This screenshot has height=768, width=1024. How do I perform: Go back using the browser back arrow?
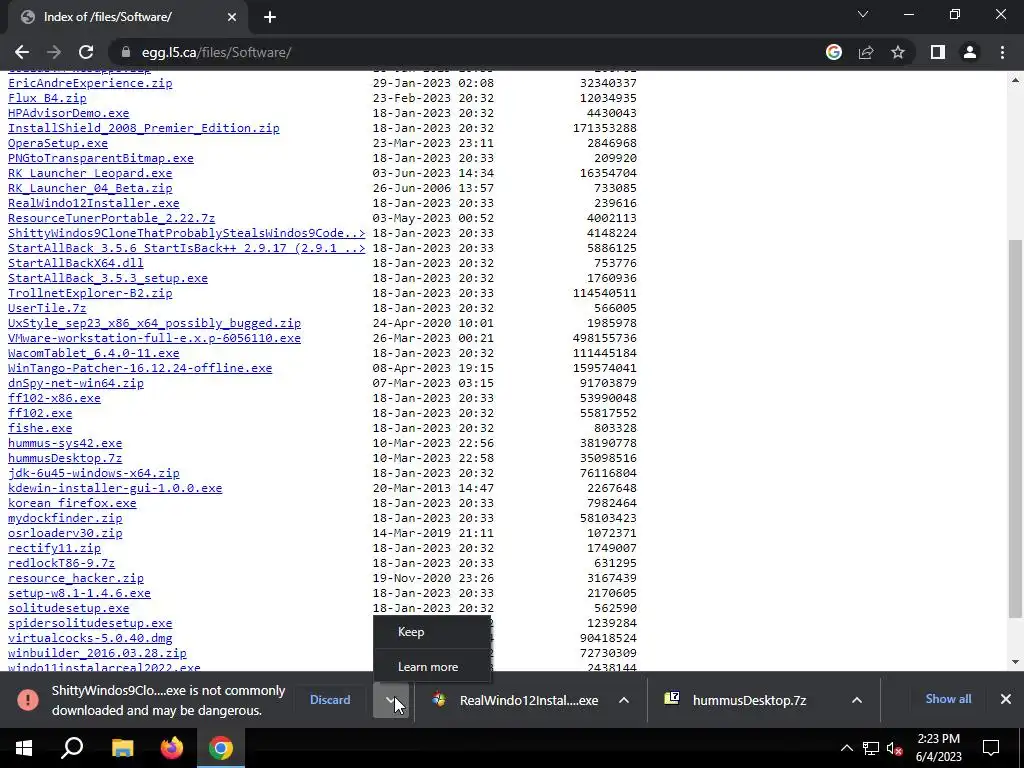[22, 52]
